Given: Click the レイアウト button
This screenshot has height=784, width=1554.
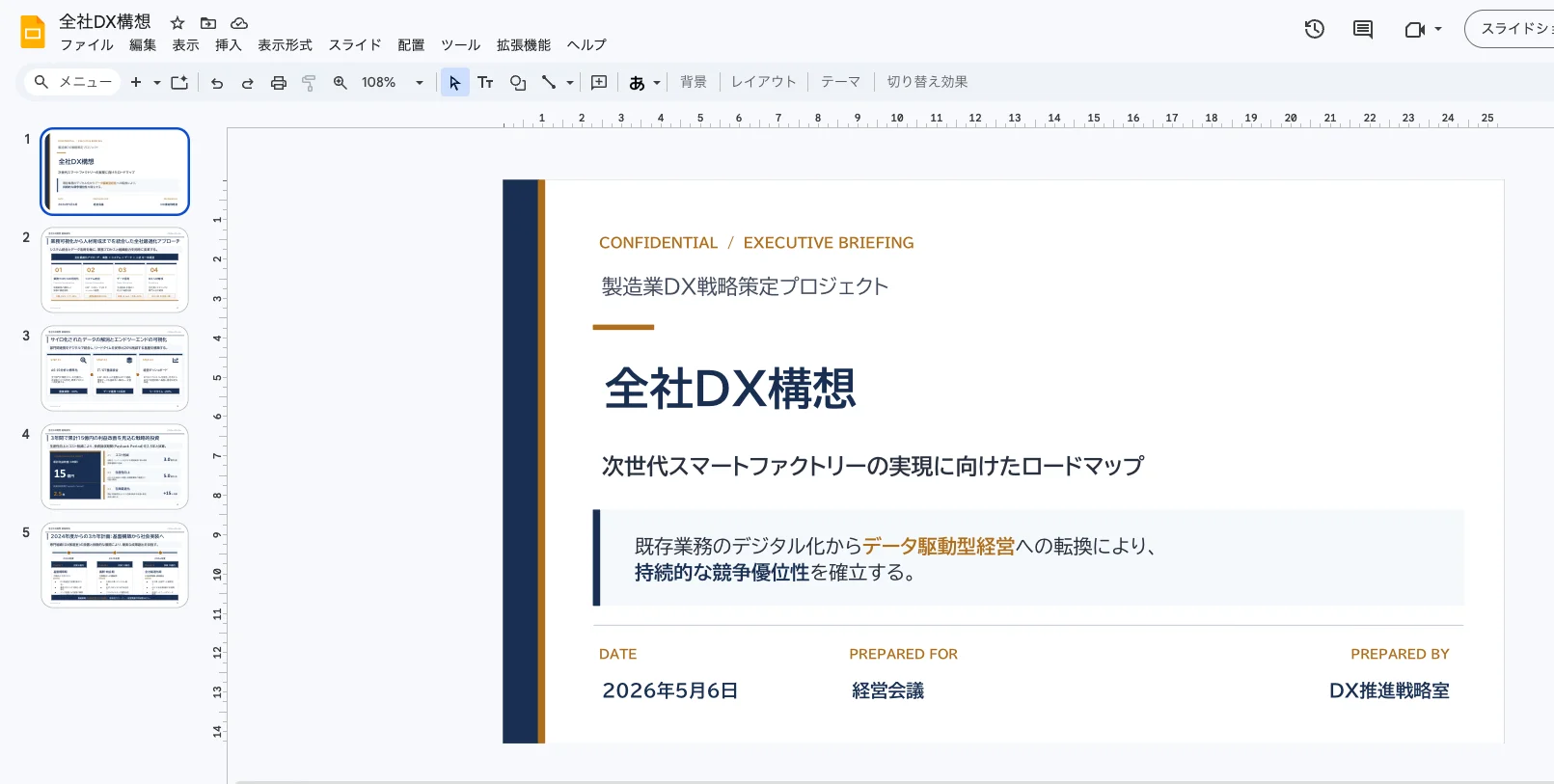Looking at the screenshot, I should [x=764, y=82].
